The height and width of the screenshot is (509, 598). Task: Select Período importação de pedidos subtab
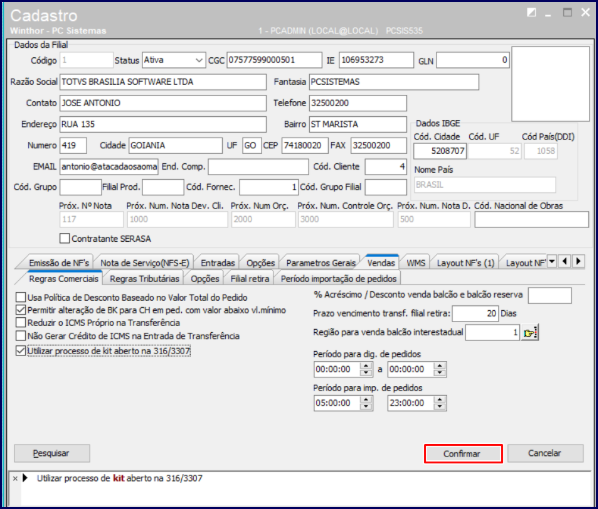click(x=339, y=279)
